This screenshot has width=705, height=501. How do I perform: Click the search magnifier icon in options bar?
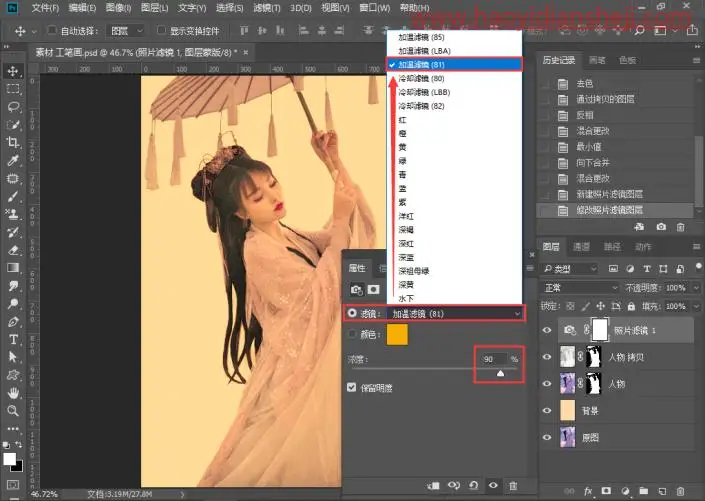639,31
